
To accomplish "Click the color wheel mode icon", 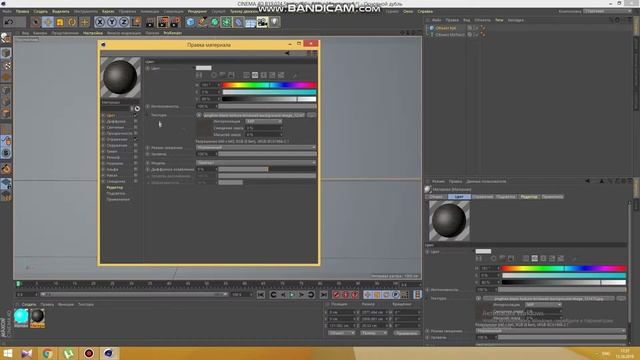I will pos(213,75).
